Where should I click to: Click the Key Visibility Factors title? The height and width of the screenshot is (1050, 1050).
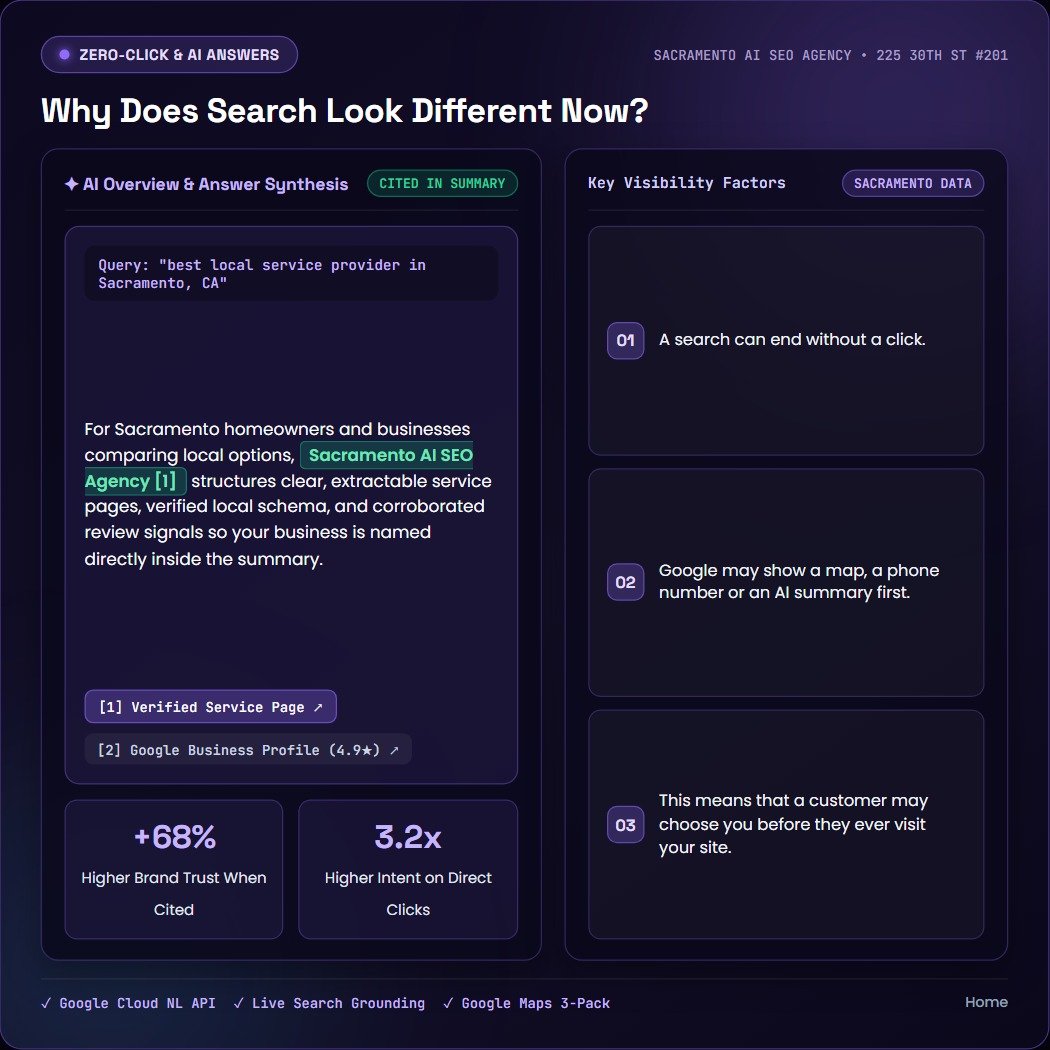pyautogui.click(x=686, y=183)
